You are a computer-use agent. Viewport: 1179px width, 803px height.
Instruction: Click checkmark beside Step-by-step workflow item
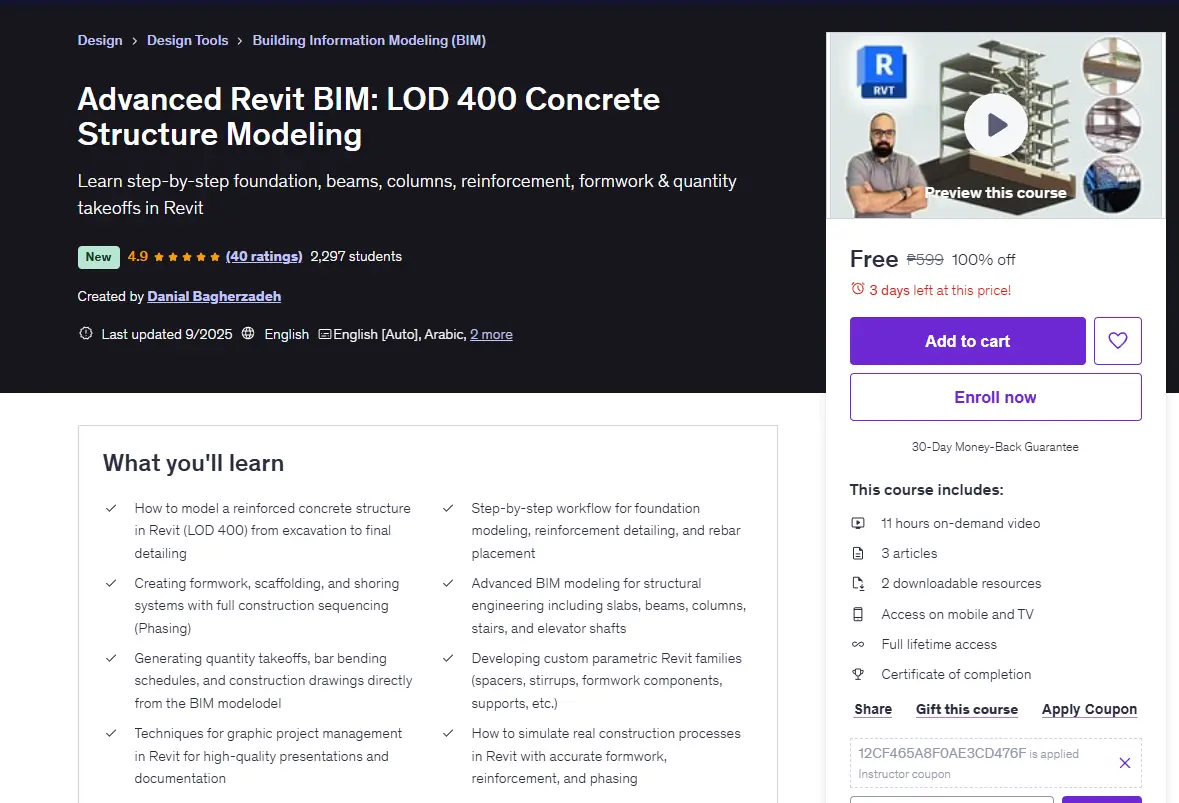point(448,508)
